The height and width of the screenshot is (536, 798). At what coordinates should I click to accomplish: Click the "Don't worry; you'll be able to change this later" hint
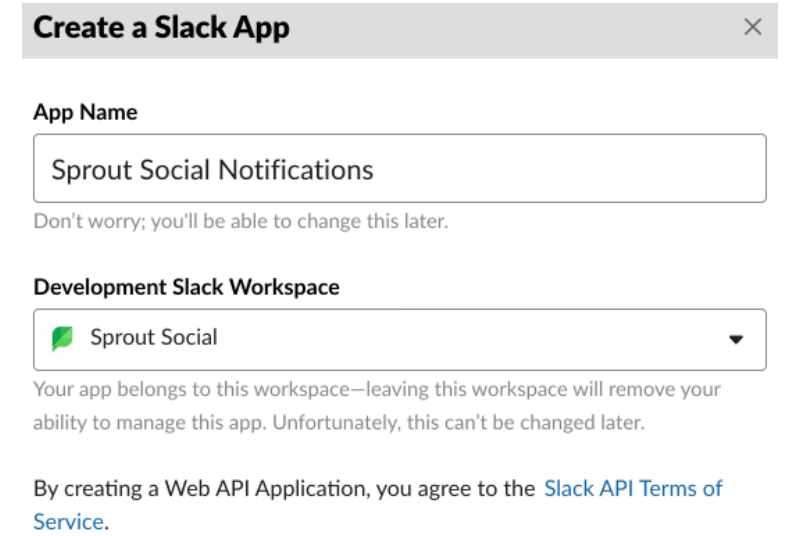[x=241, y=221]
